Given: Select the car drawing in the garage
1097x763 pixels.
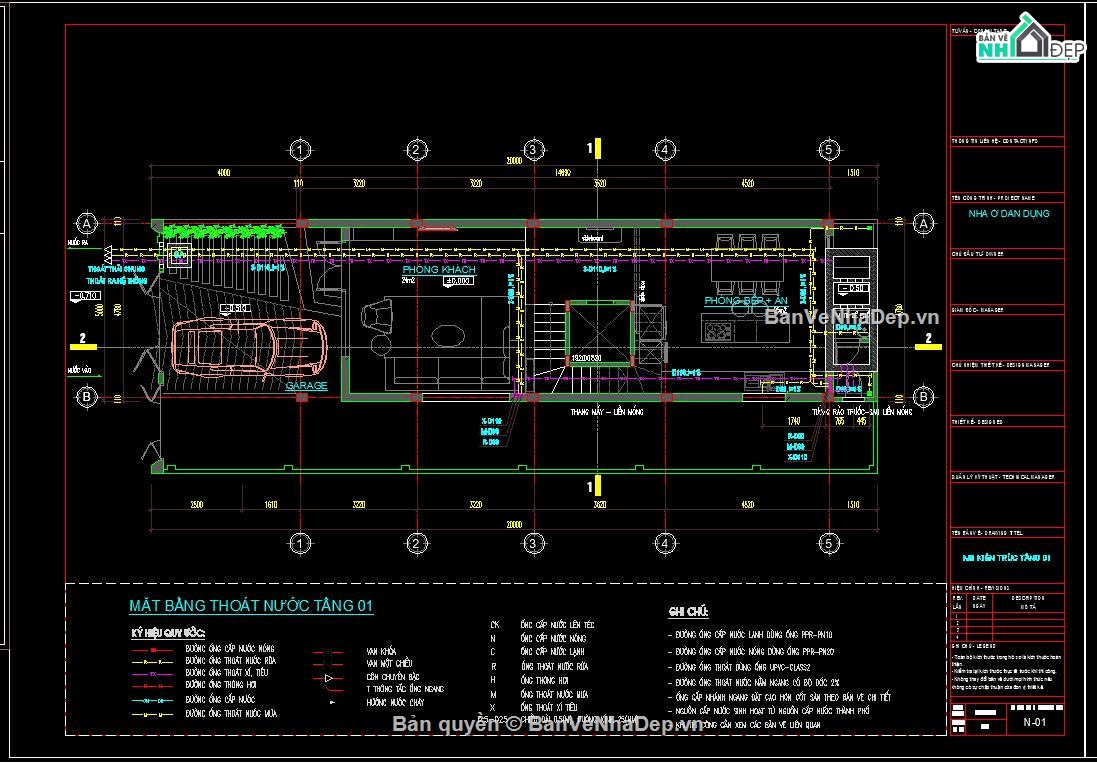Looking at the screenshot, I should pos(250,348).
